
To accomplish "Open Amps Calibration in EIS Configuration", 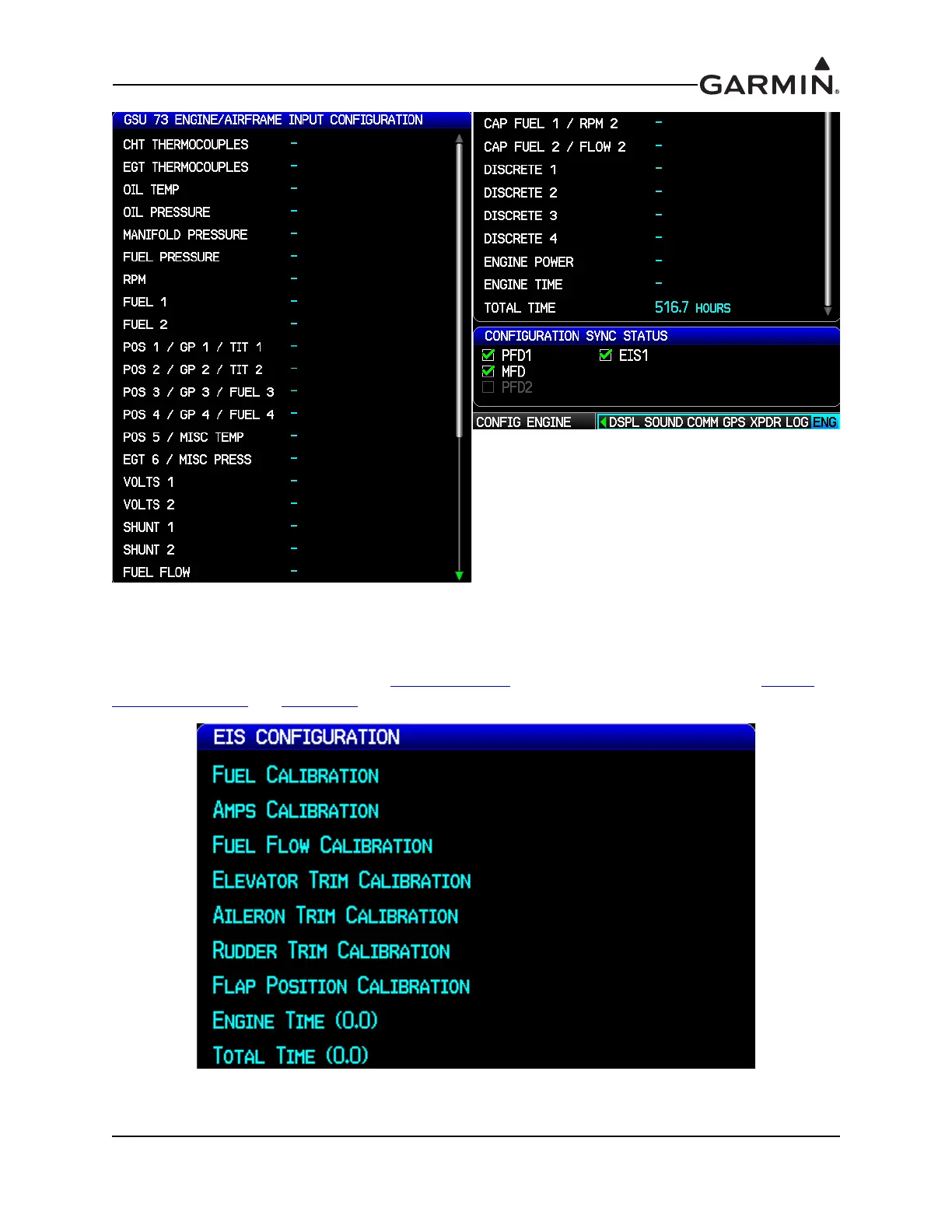I will coord(296,810).
